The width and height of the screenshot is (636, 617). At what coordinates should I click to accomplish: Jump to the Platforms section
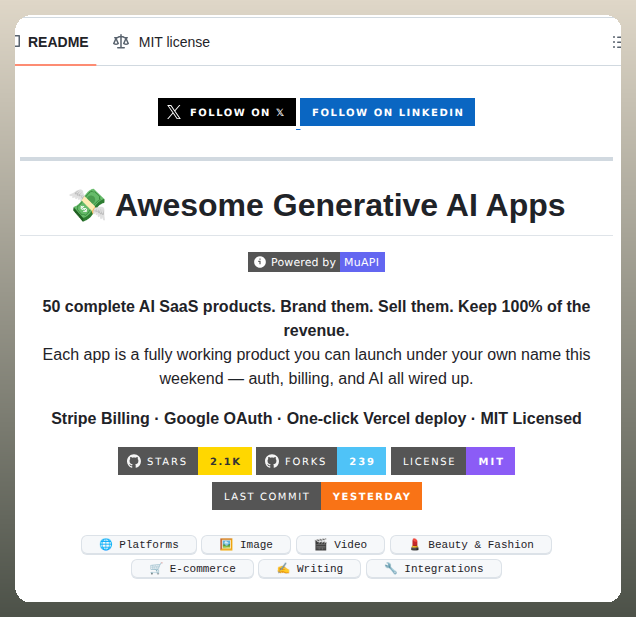tap(139, 544)
